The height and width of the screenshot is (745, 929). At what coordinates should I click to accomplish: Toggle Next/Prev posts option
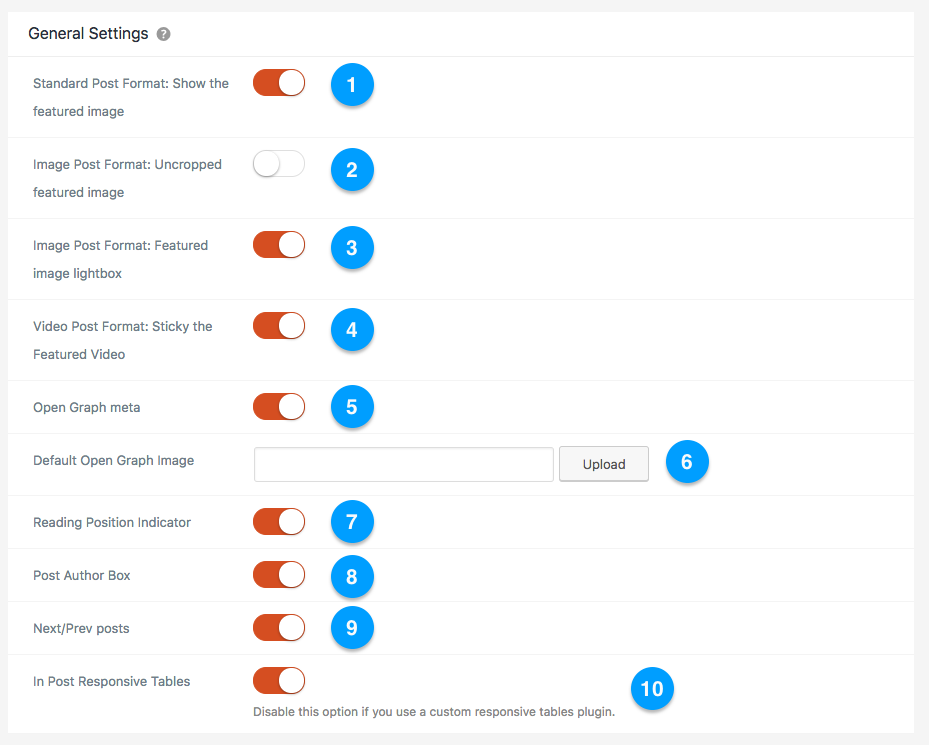(279, 628)
